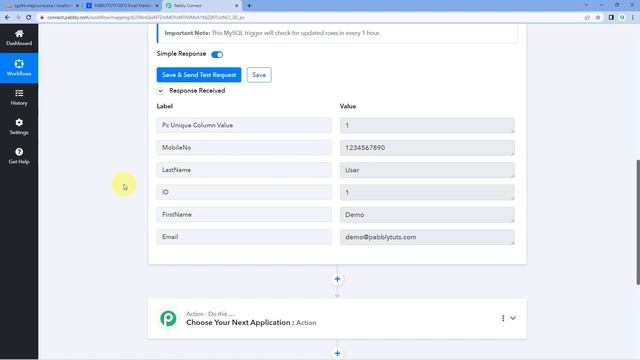Open the History section in the sidebar
This screenshot has height=360, width=640.
click(19, 98)
